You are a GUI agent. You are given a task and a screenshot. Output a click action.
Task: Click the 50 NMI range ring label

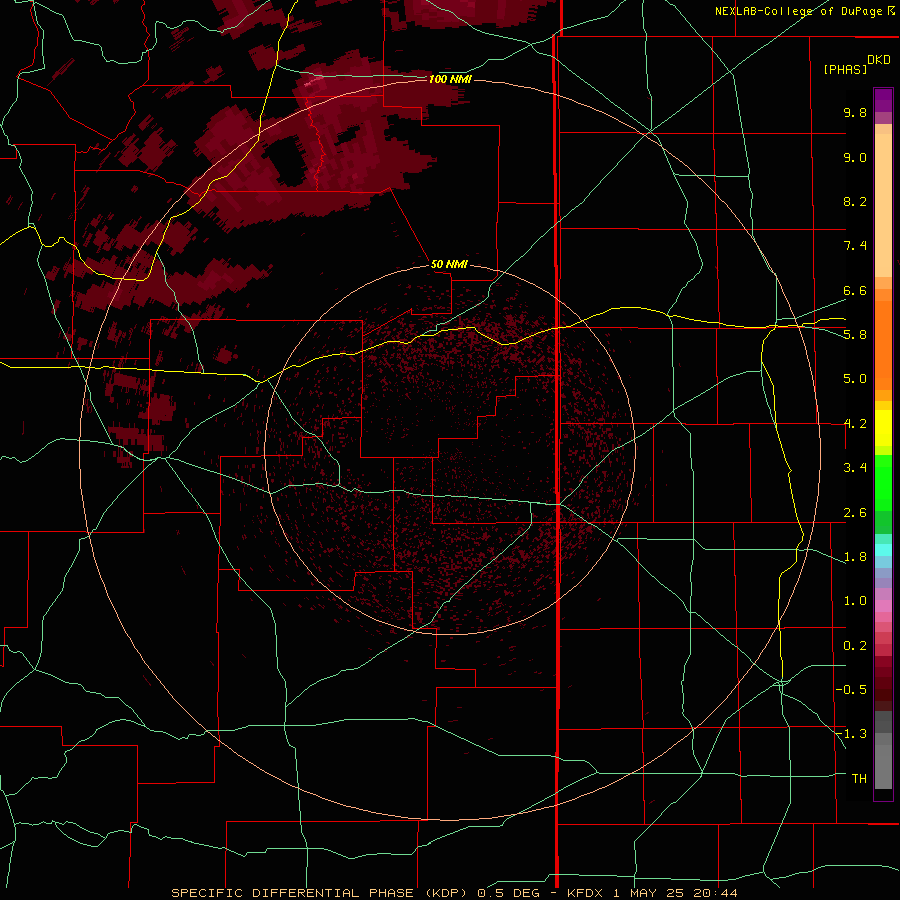(449, 264)
